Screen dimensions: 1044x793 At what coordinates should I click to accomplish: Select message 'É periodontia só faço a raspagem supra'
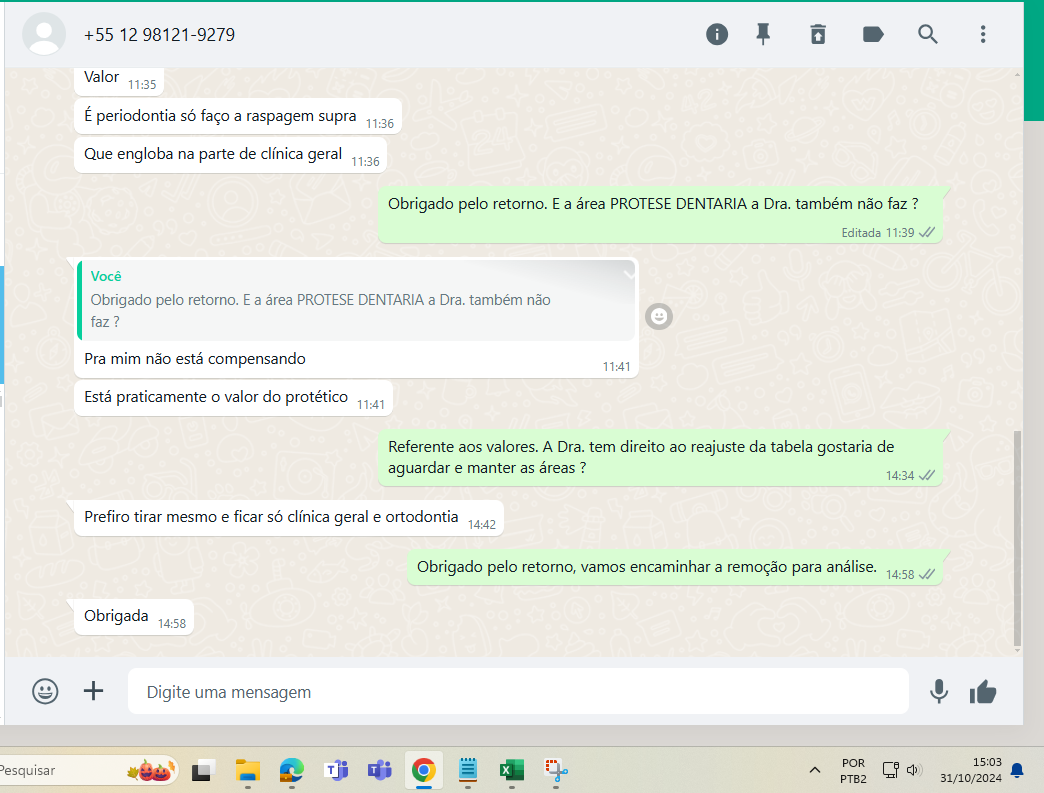point(238,117)
